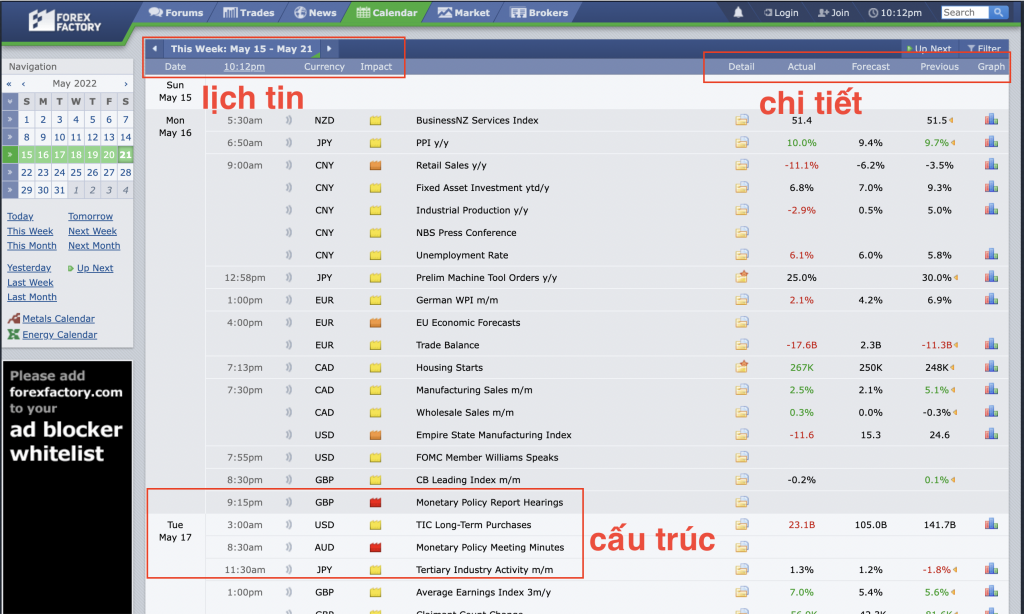Click speaker icon beside 5:30am NZD event
The image size is (1024, 614).
tap(289, 120)
